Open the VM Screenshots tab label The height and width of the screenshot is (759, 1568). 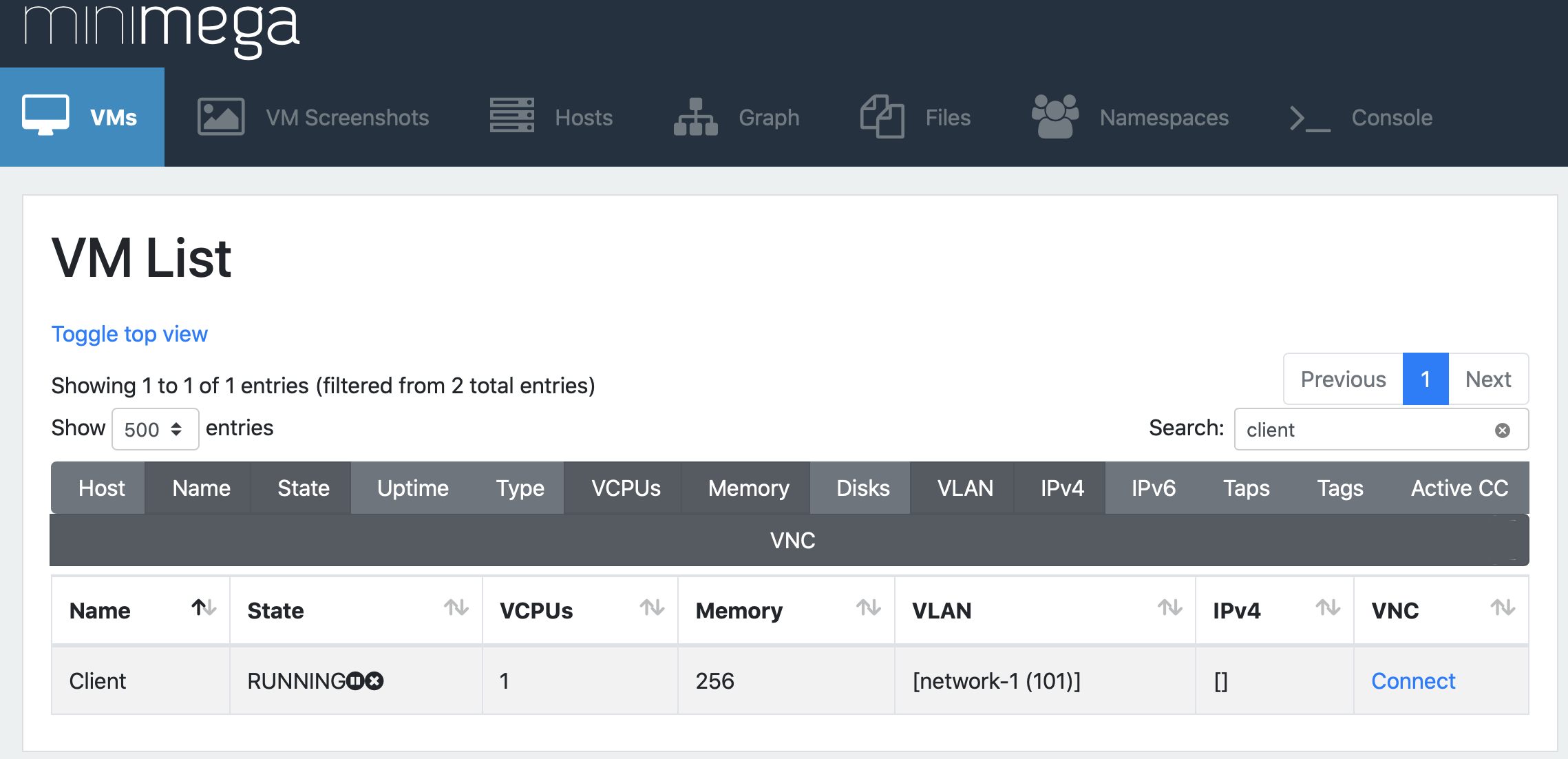coord(348,118)
